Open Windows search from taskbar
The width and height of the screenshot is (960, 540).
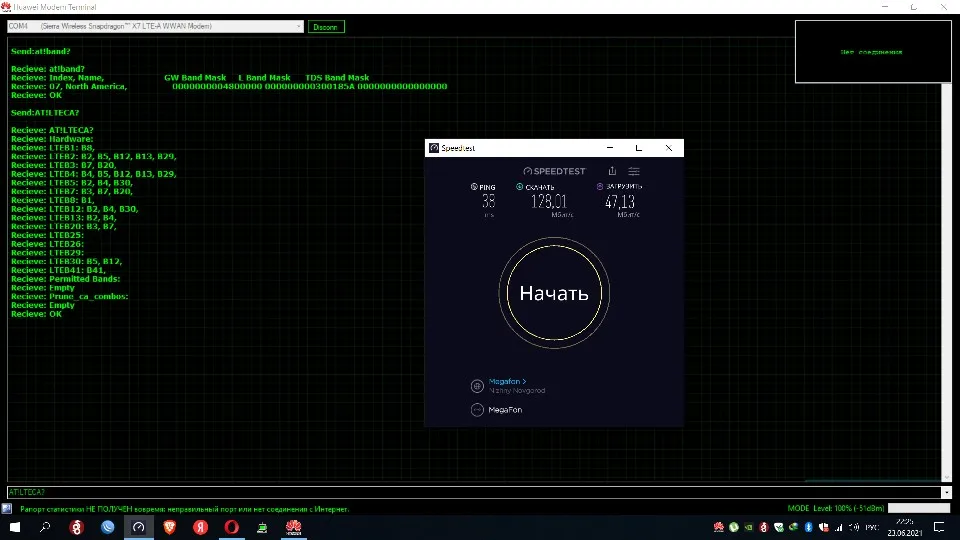point(45,527)
